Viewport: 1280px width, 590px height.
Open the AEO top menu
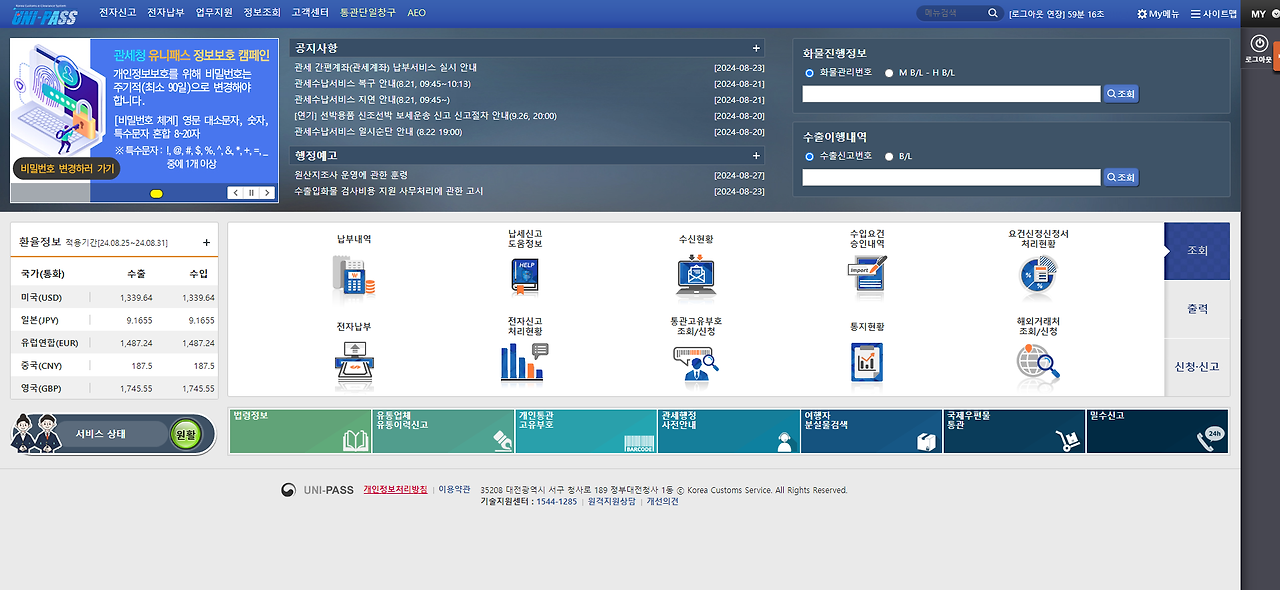(416, 14)
